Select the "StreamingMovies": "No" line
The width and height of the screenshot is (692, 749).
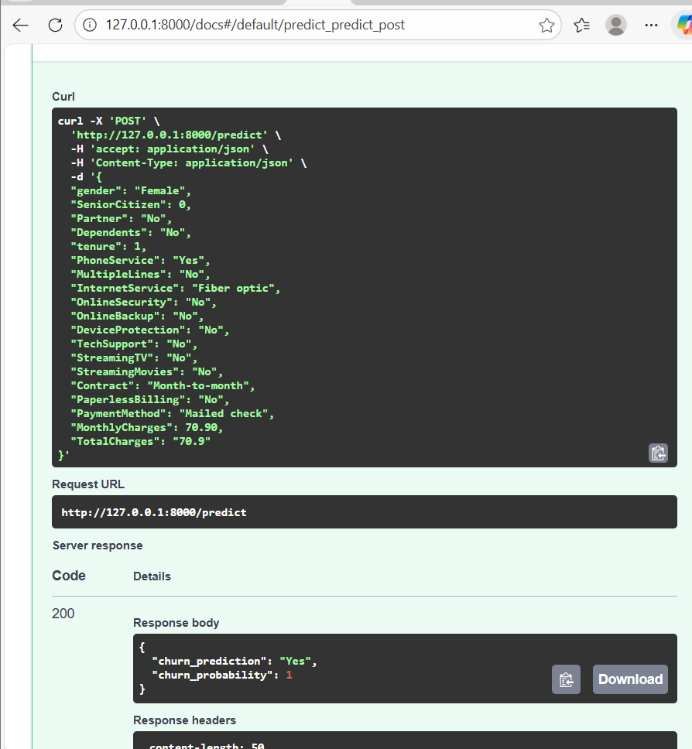tap(147, 372)
